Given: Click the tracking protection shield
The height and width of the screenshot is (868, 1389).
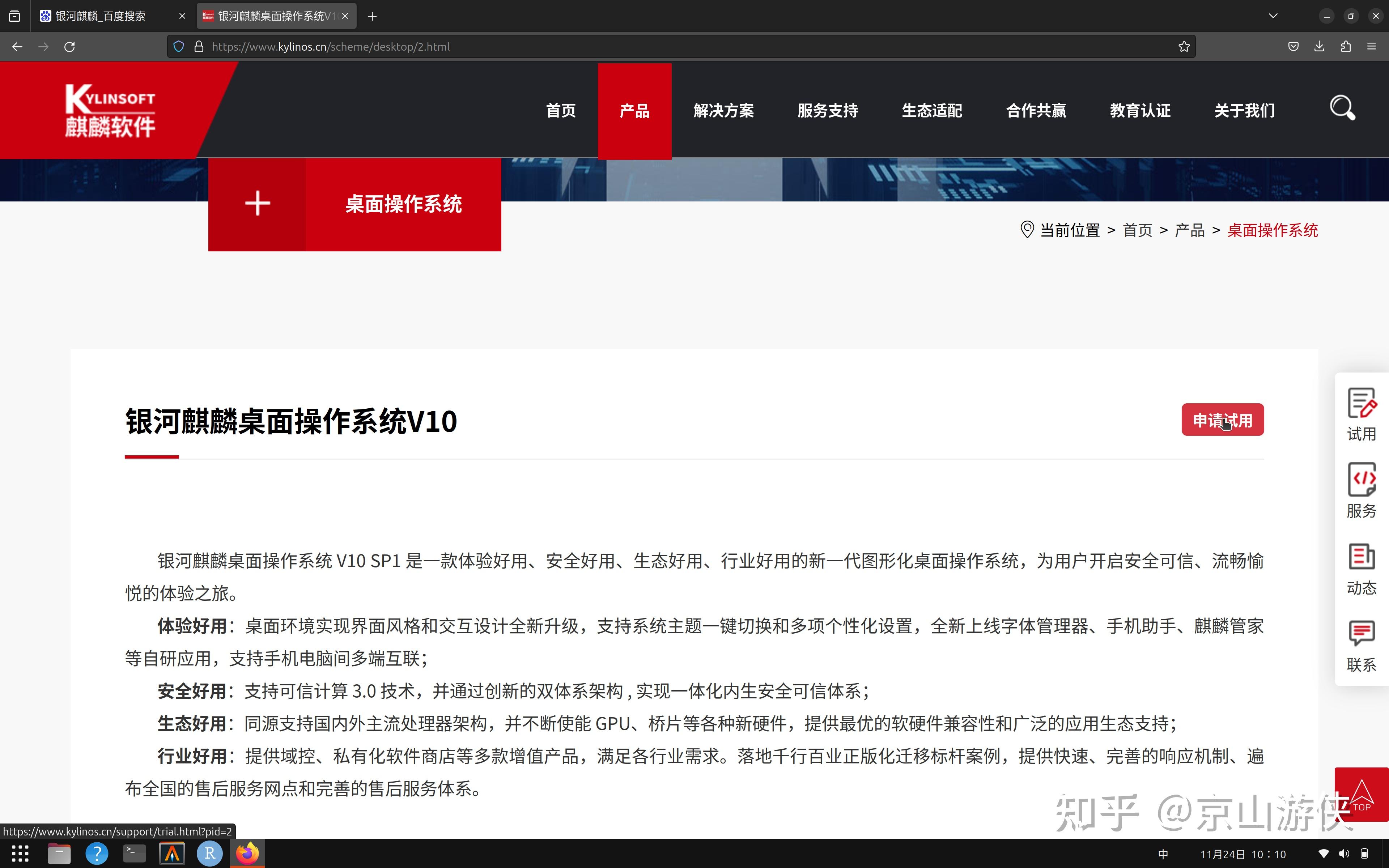Looking at the screenshot, I should click(178, 47).
